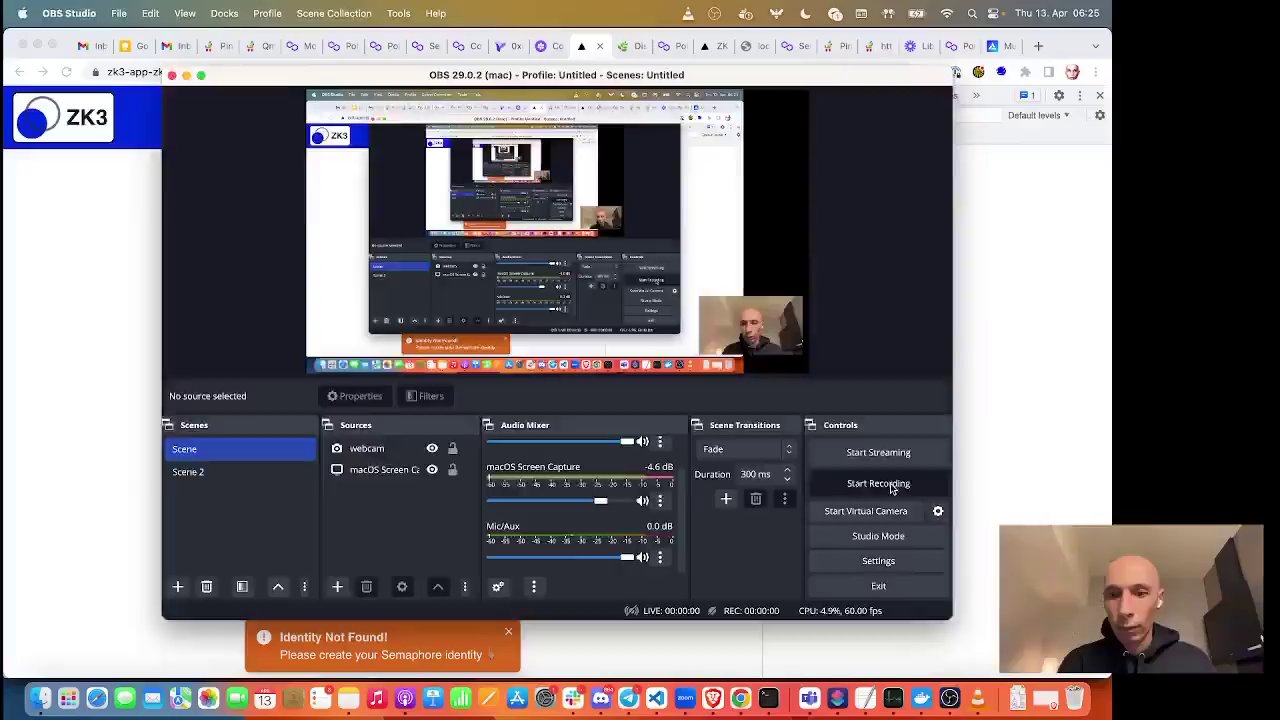Open source properties gear in Sources toolbar
1280x720 pixels.
pyautogui.click(x=402, y=587)
